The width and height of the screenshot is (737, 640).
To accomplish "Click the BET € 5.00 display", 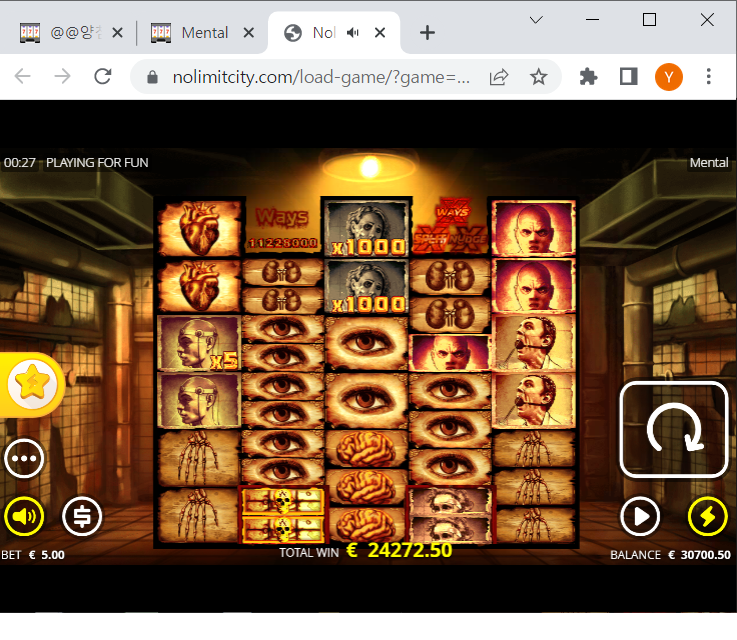I will 33,555.
